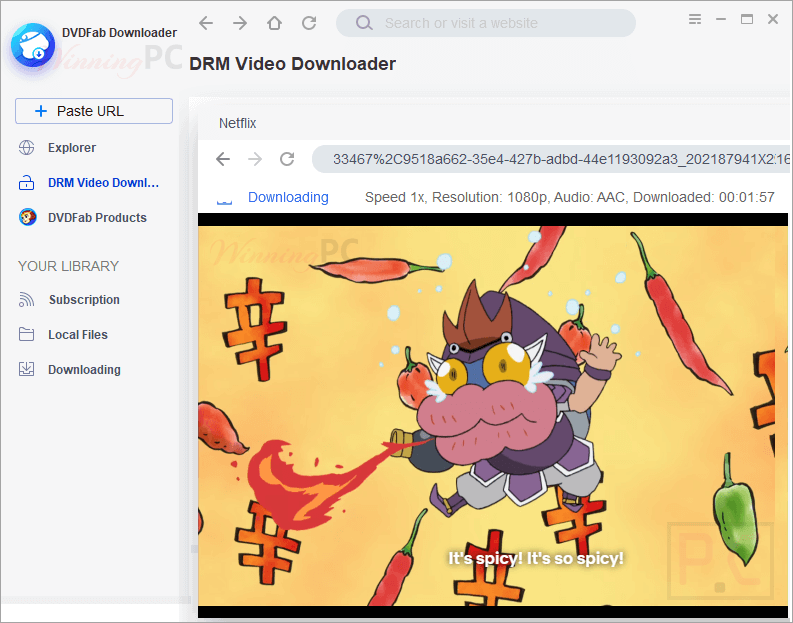Maximize the DVDFab Downloader window

tap(747, 19)
